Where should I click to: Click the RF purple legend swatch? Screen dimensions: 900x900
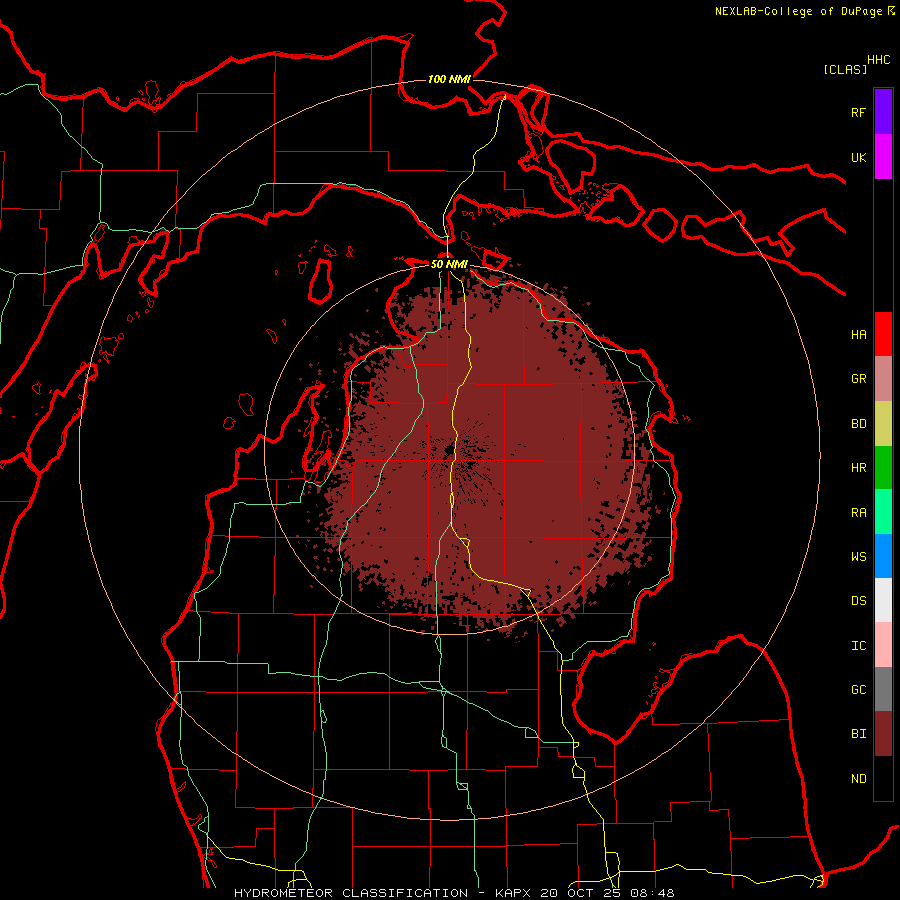tap(883, 112)
